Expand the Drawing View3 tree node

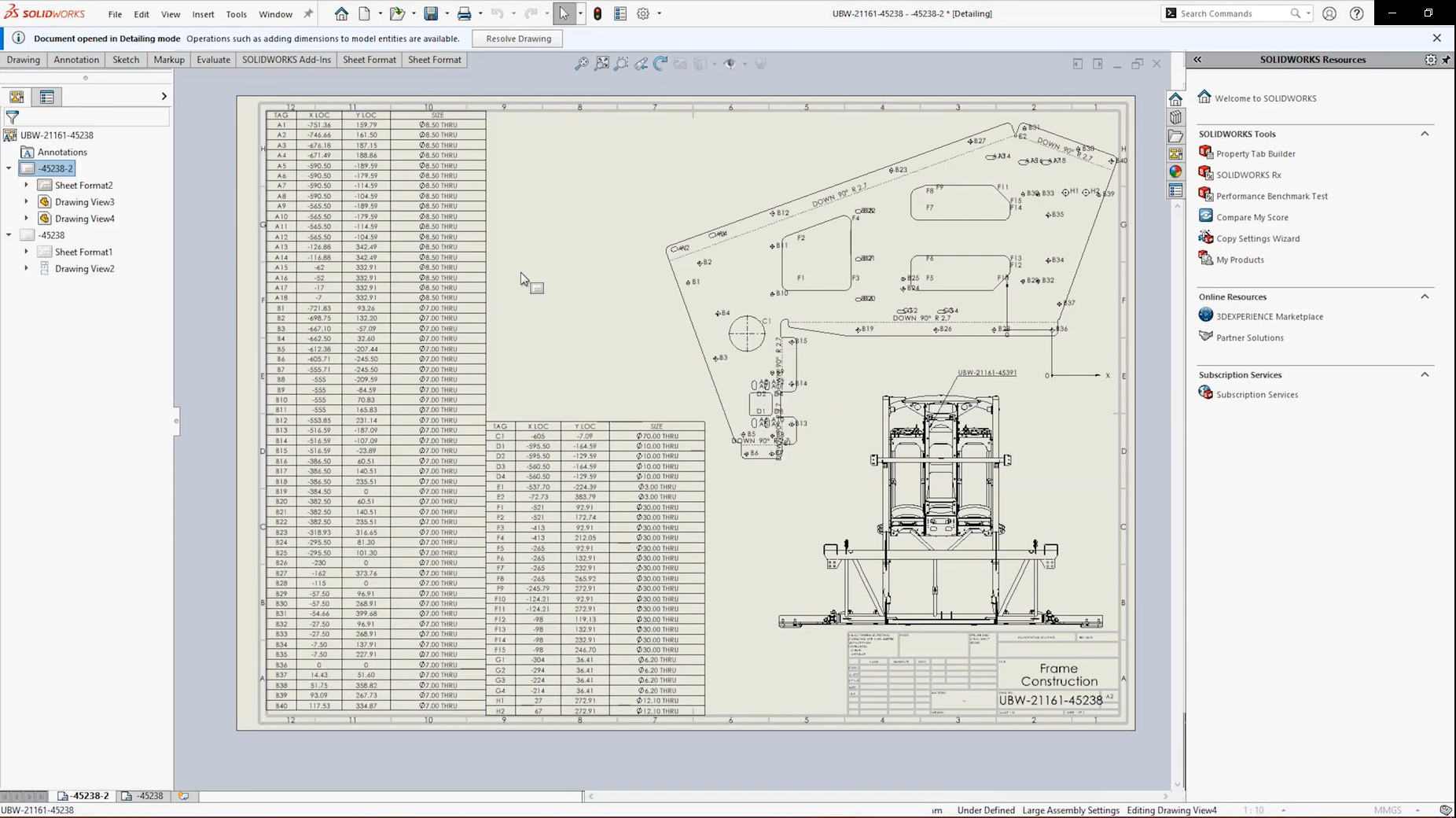pos(27,202)
